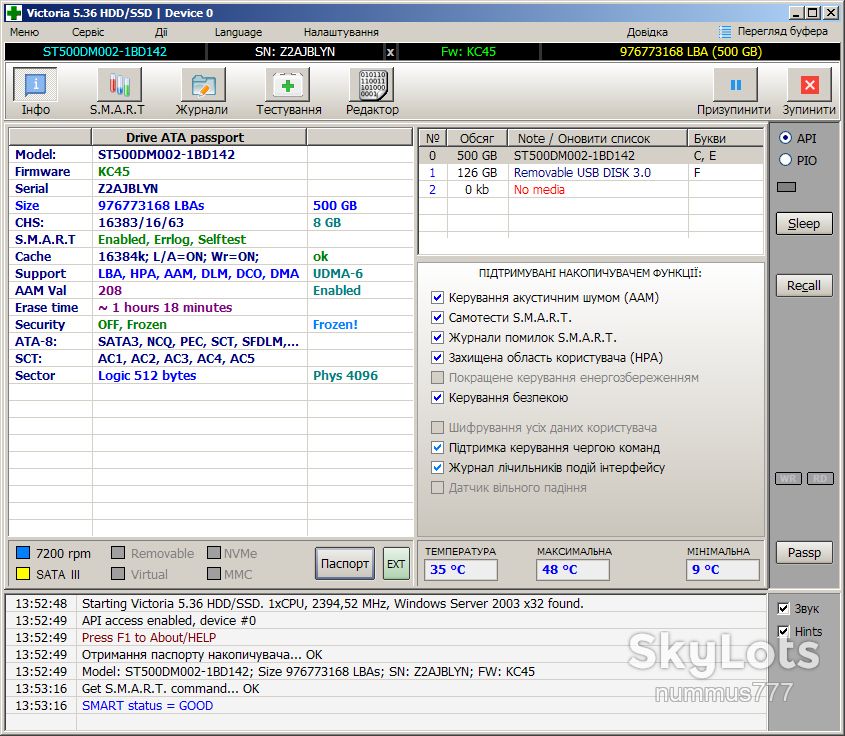The height and width of the screenshot is (736, 845).
Task: Click the green EXT button
Action: tap(396, 564)
